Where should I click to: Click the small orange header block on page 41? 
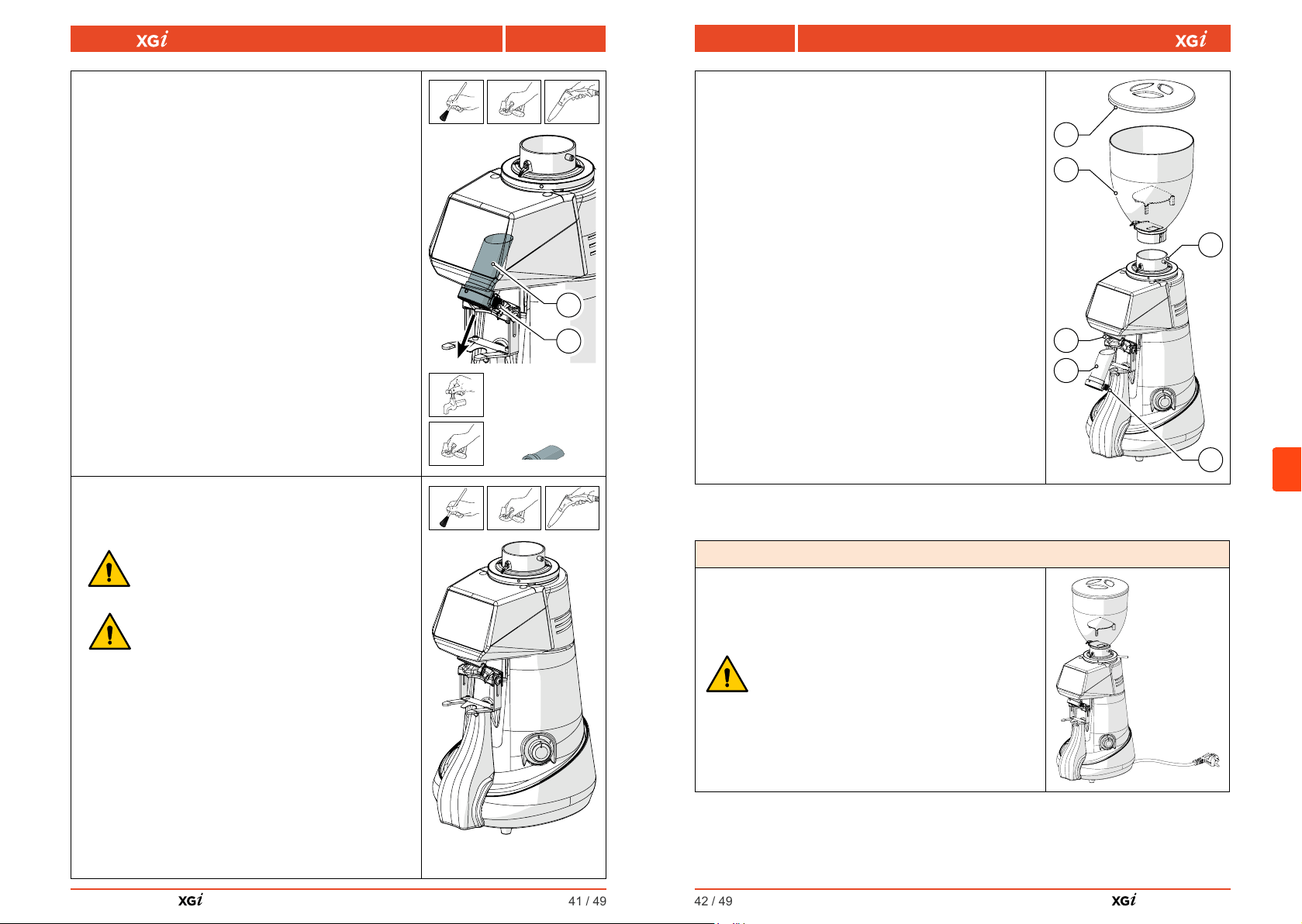click(555, 39)
